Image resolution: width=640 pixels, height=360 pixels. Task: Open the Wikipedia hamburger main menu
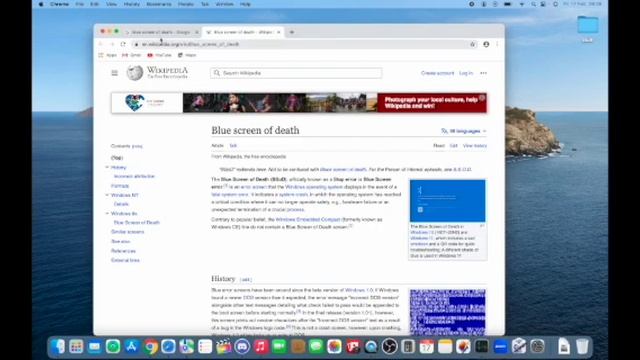coord(114,73)
